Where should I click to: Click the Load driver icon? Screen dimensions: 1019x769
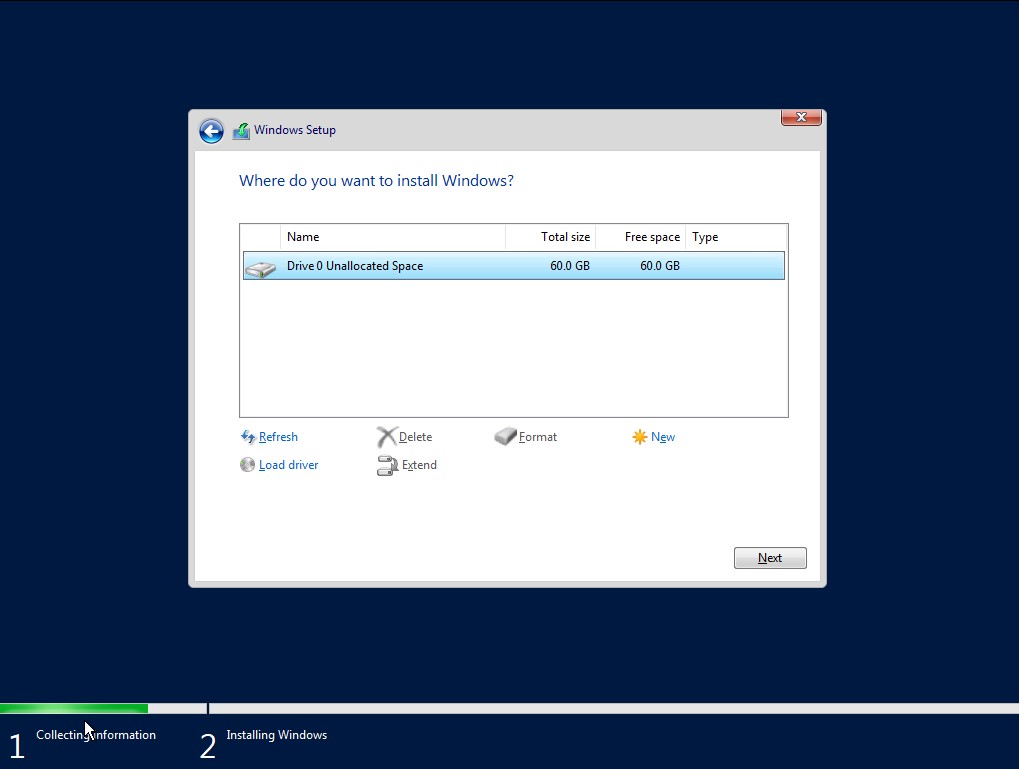(247, 464)
